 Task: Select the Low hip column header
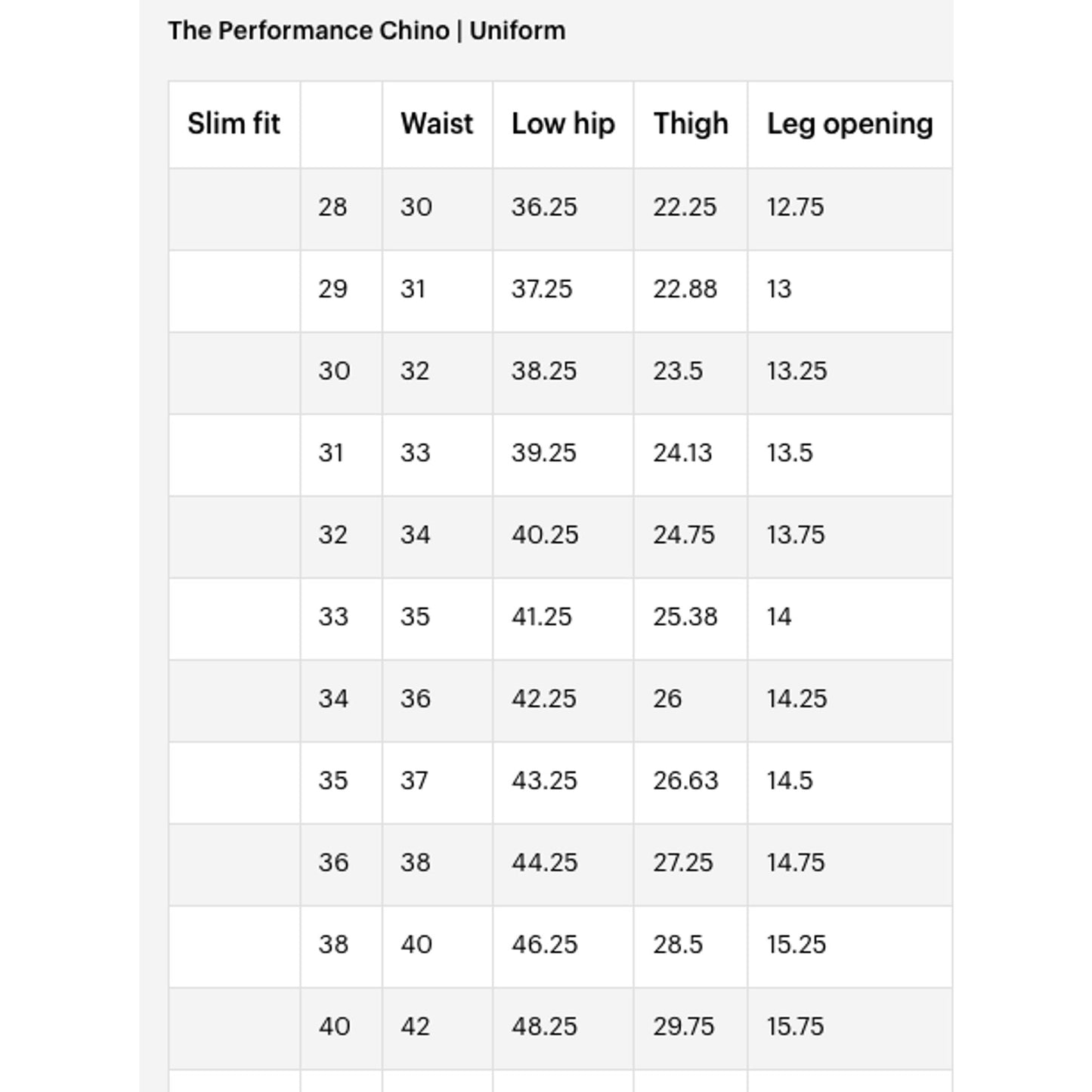coord(563,124)
